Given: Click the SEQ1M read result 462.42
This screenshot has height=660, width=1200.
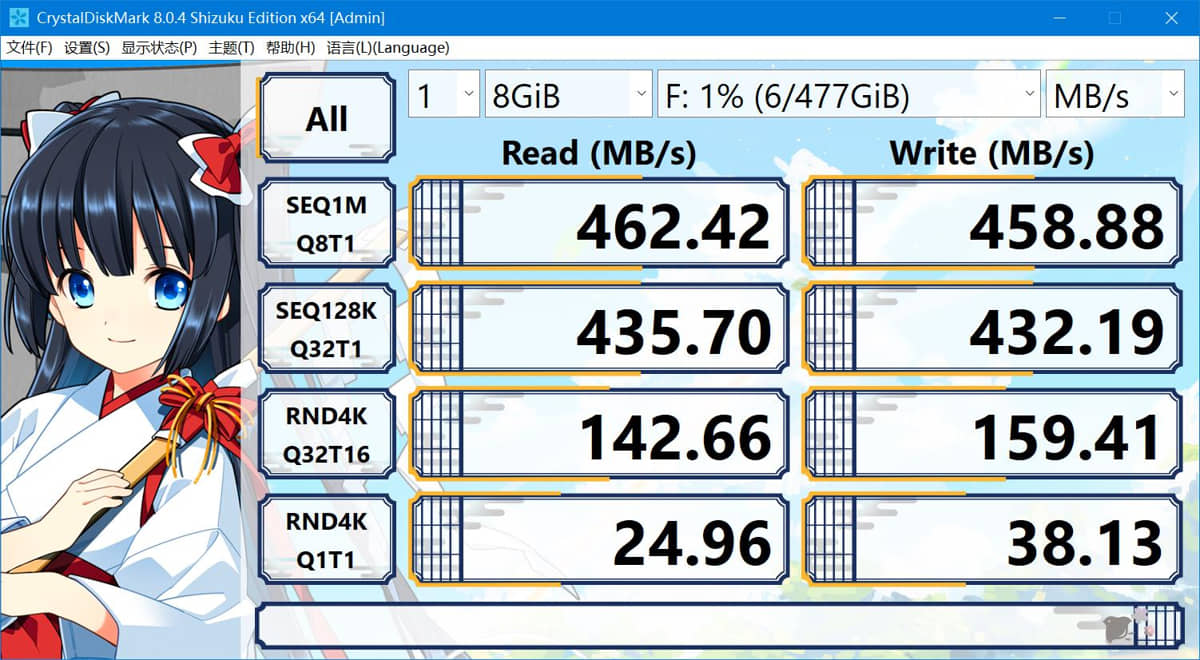Looking at the screenshot, I should pyautogui.click(x=599, y=224).
